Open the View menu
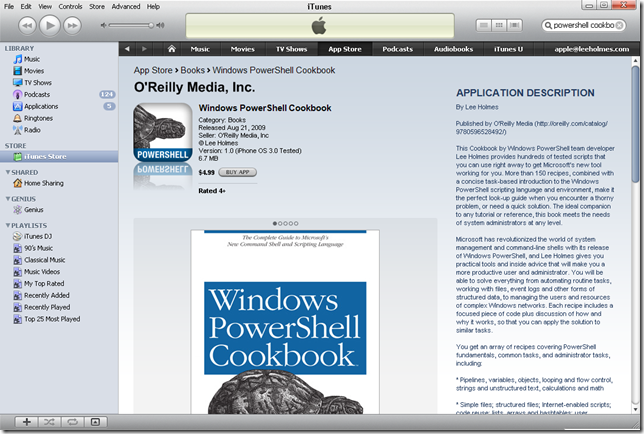Screen dimensions: 644x434 click(45, 7)
